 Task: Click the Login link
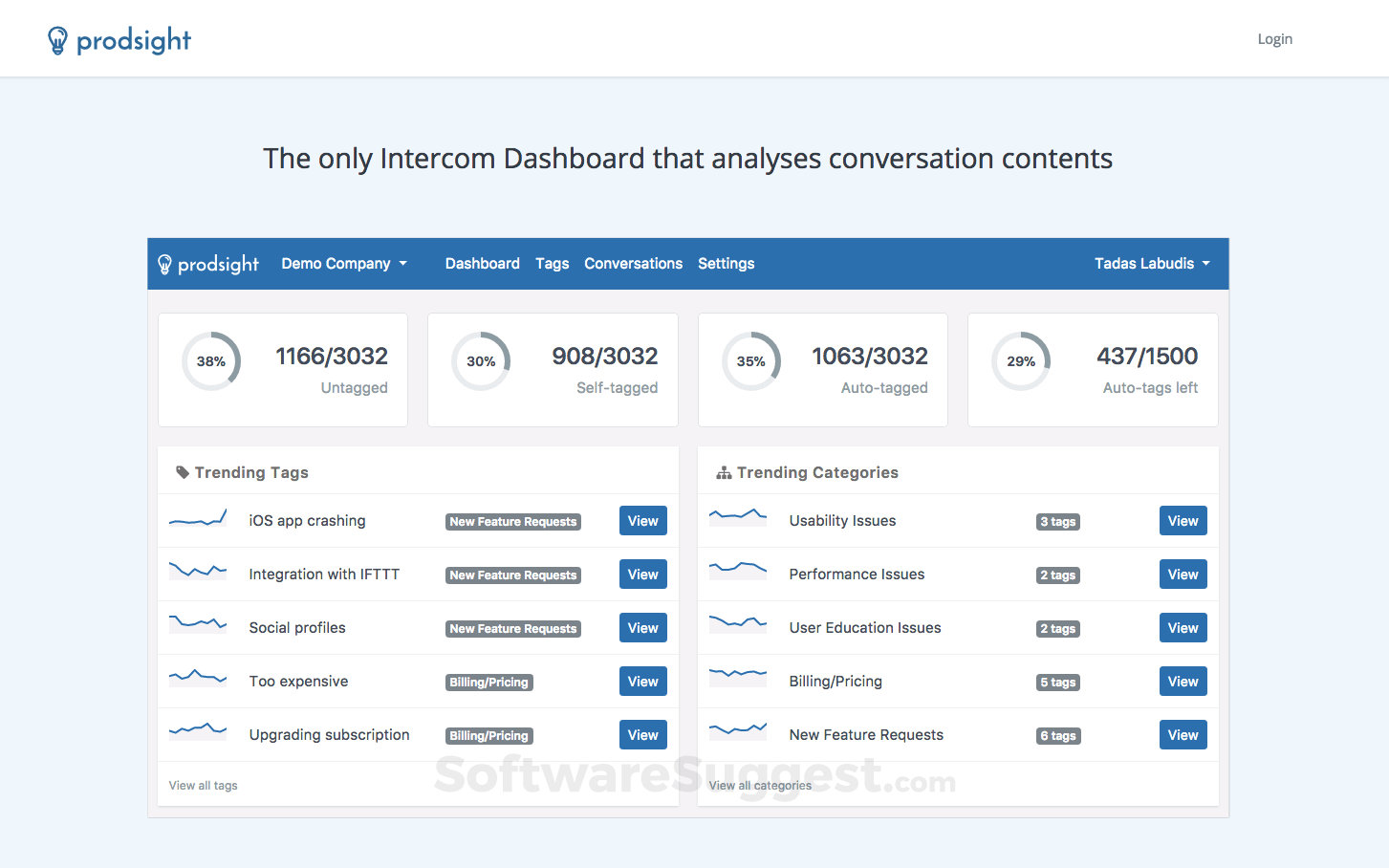click(1274, 39)
